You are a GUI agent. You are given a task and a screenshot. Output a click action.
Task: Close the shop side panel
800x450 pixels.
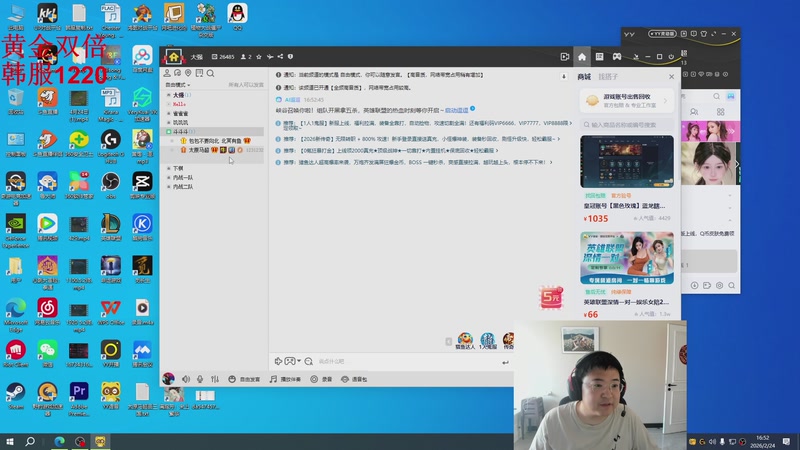671,77
